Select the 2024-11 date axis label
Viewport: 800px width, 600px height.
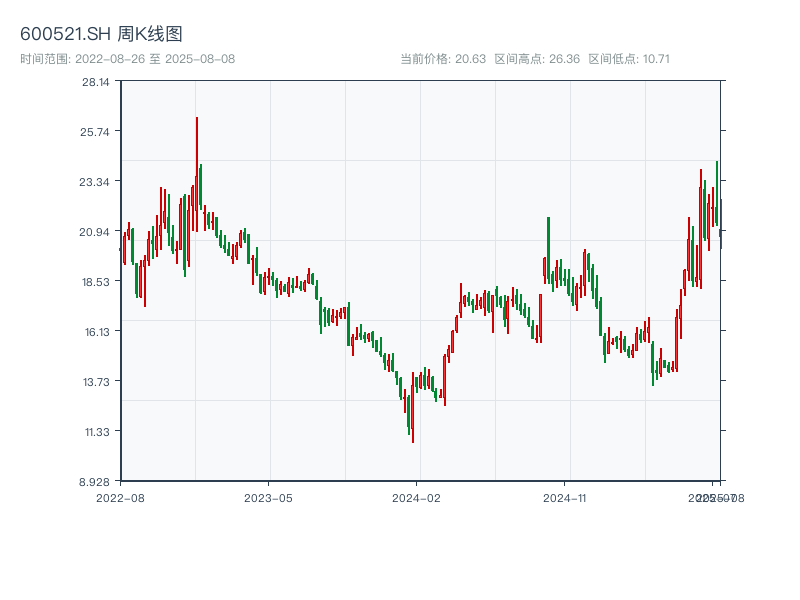[x=564, y=497]
